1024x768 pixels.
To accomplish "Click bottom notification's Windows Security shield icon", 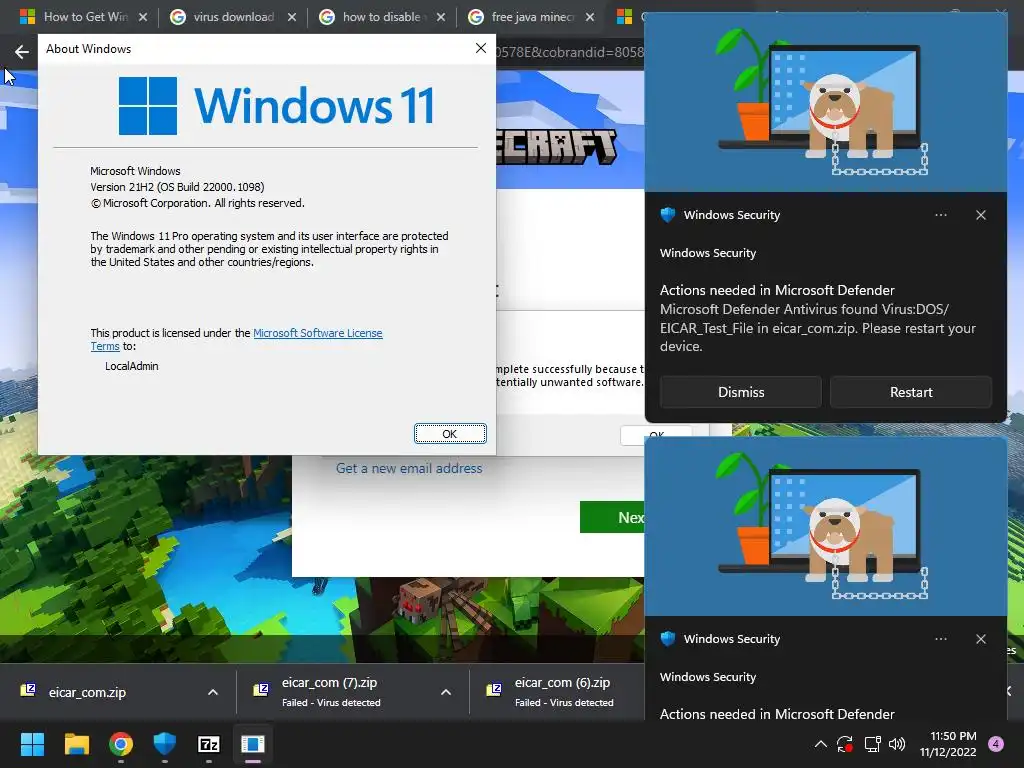I will (667, 639).
